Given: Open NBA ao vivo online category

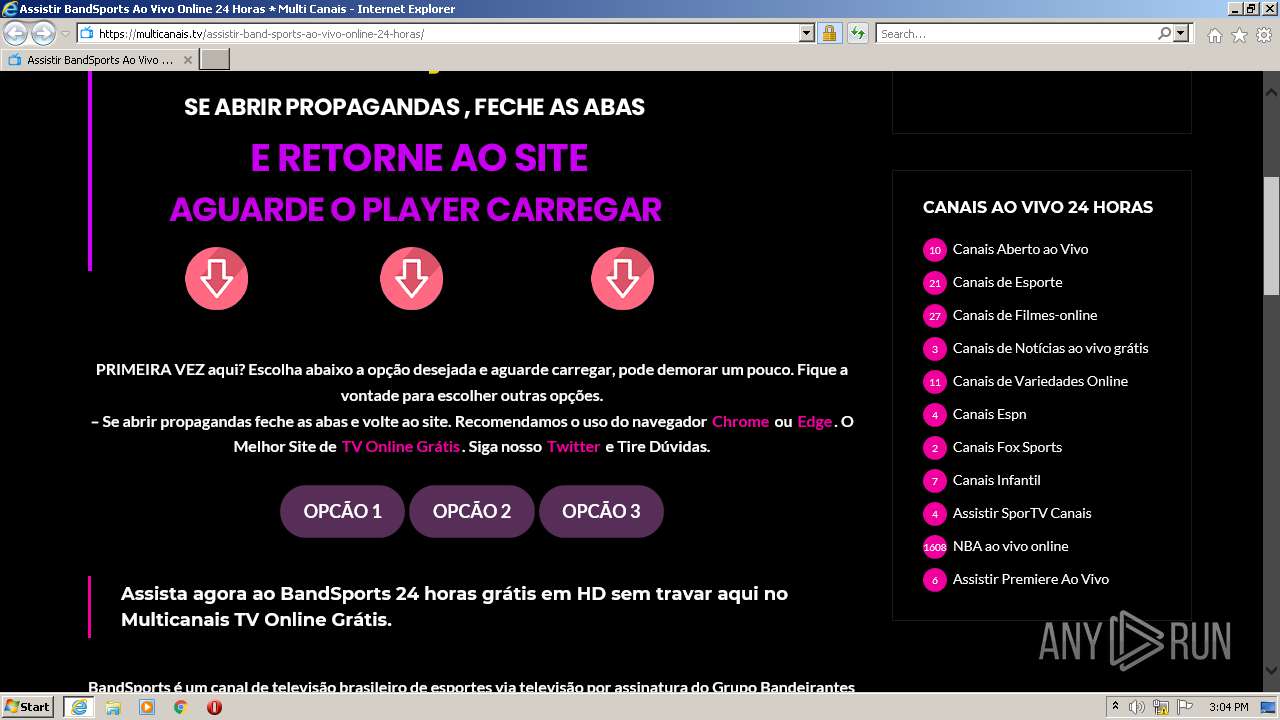Looking at the screenshot, I should coord(1010,546).
